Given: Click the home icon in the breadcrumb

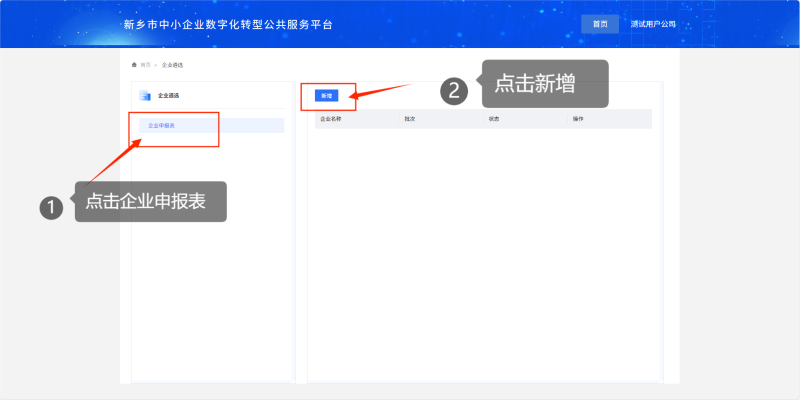Looking at the screenshot, I should [134, 65].
